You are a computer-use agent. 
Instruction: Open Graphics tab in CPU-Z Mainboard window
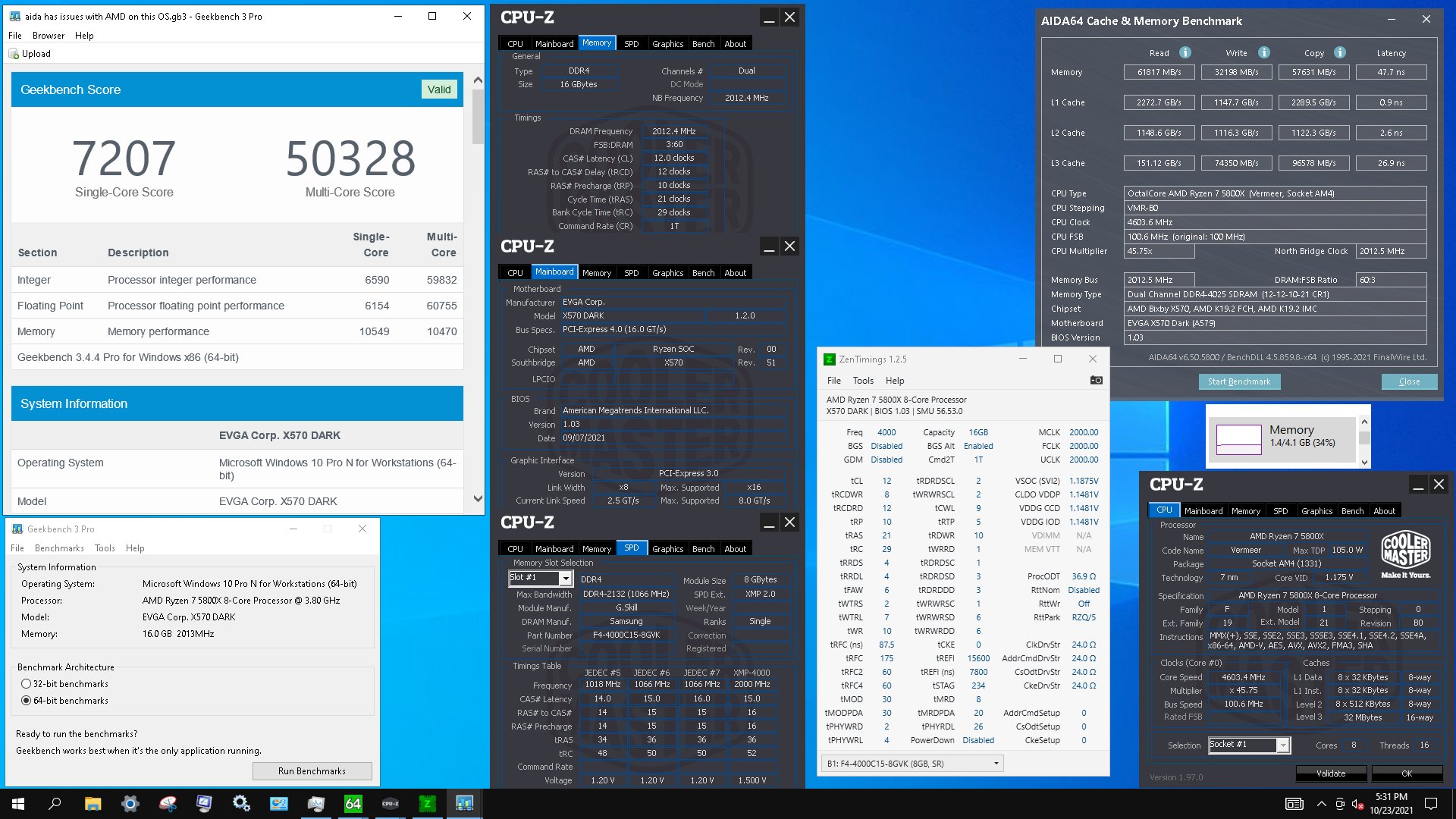tap(667, 273)
